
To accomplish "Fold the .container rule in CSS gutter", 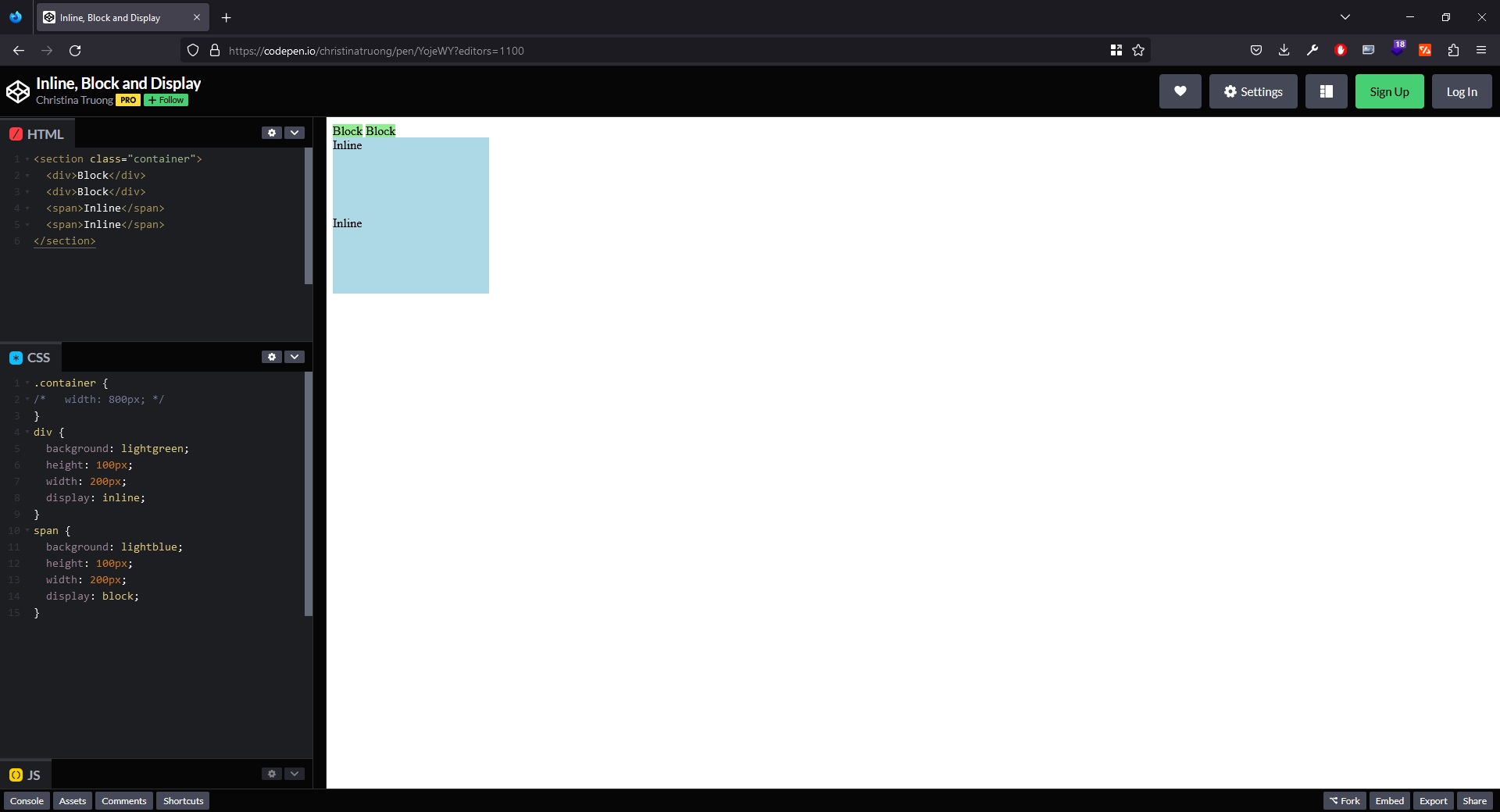I will point(27,383).
